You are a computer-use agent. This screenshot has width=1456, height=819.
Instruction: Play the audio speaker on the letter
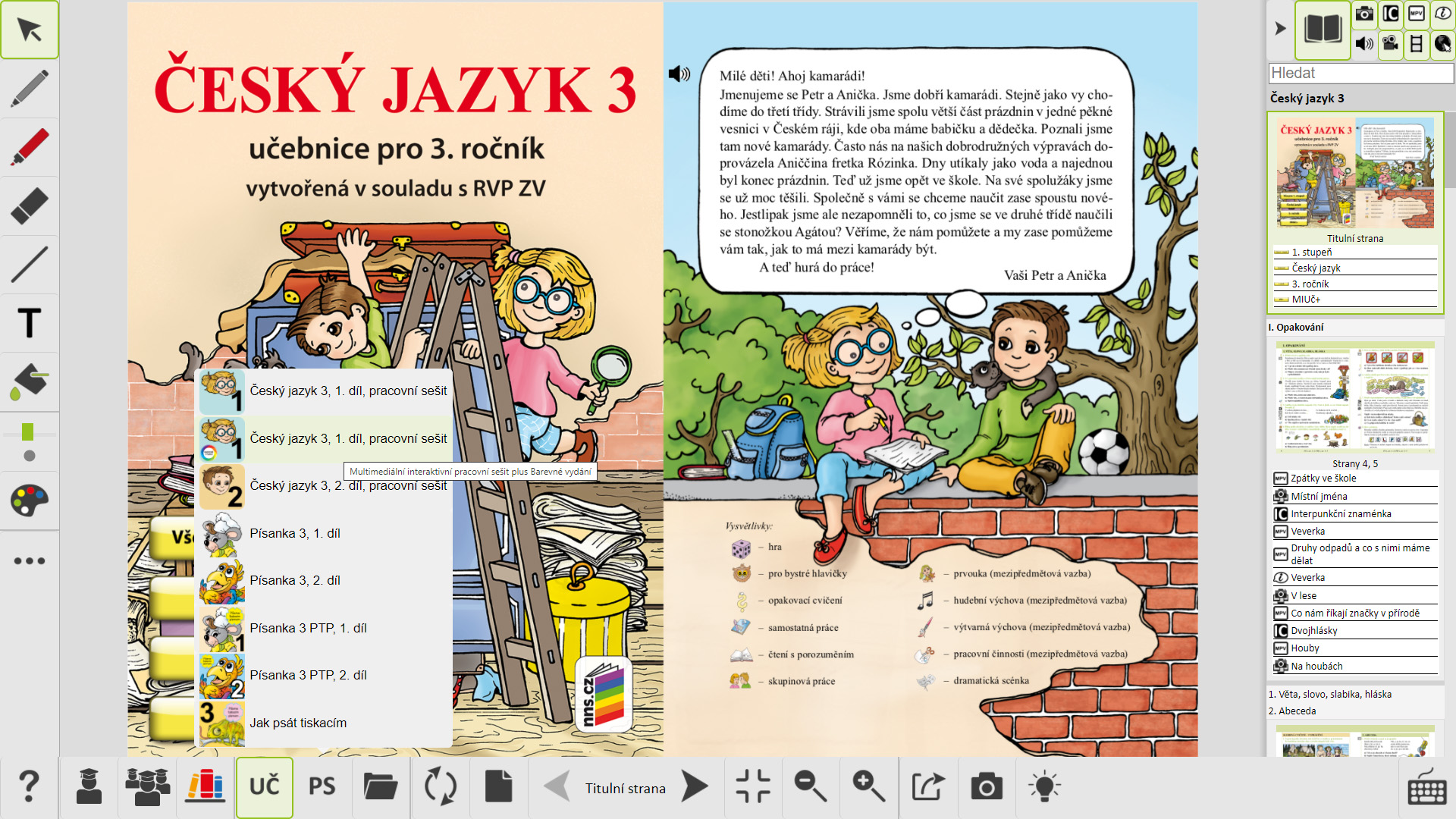point(679,74)
